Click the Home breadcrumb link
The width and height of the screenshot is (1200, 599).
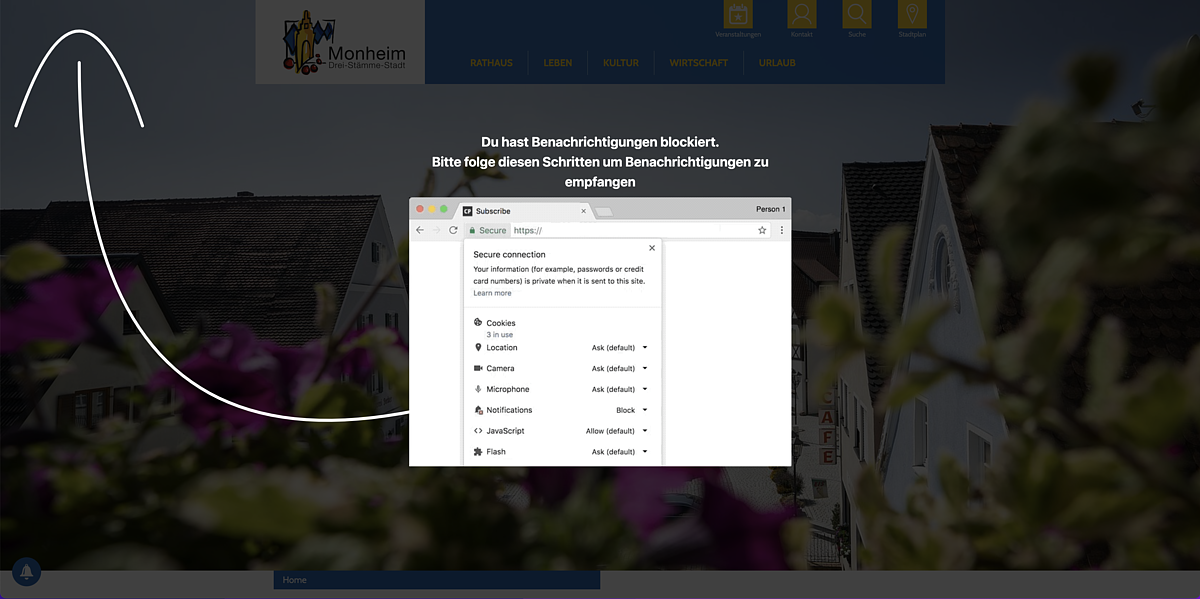point(295,580)
